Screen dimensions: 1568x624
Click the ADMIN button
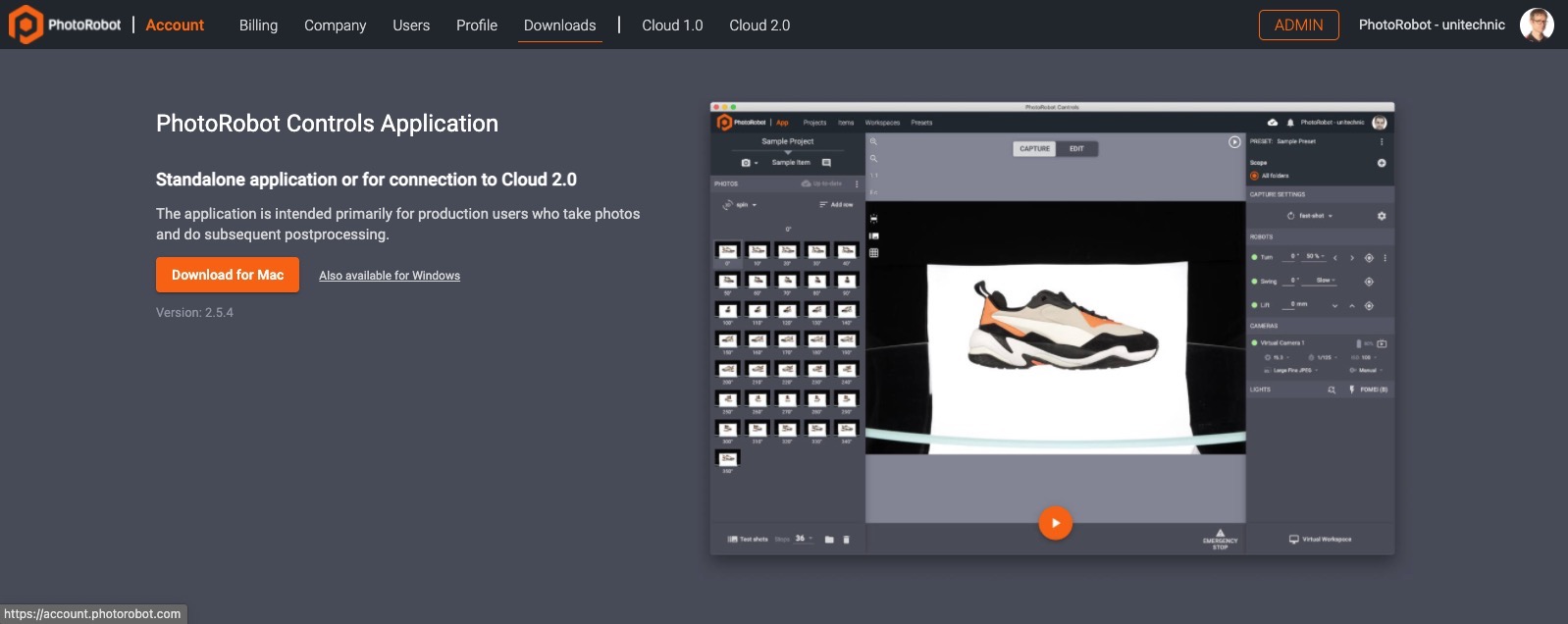tap(1298, 25)
